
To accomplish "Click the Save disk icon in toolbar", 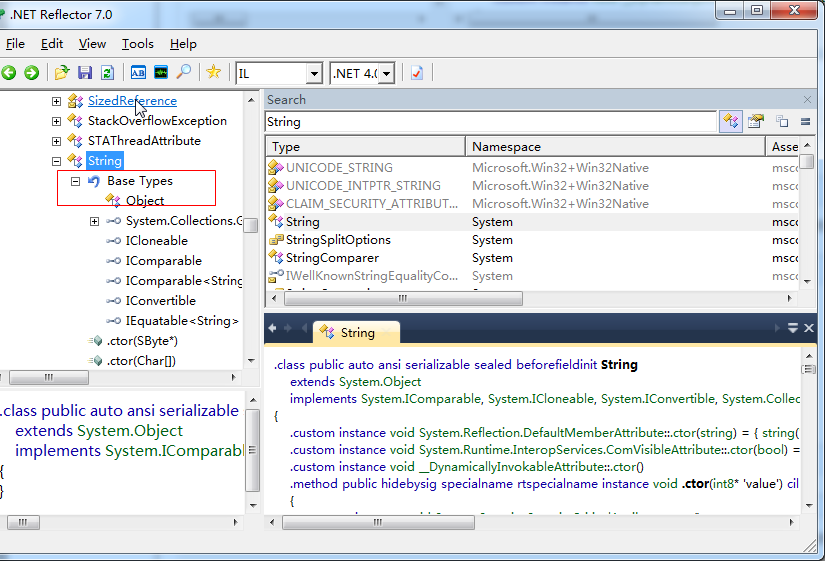I will point(84,73).
